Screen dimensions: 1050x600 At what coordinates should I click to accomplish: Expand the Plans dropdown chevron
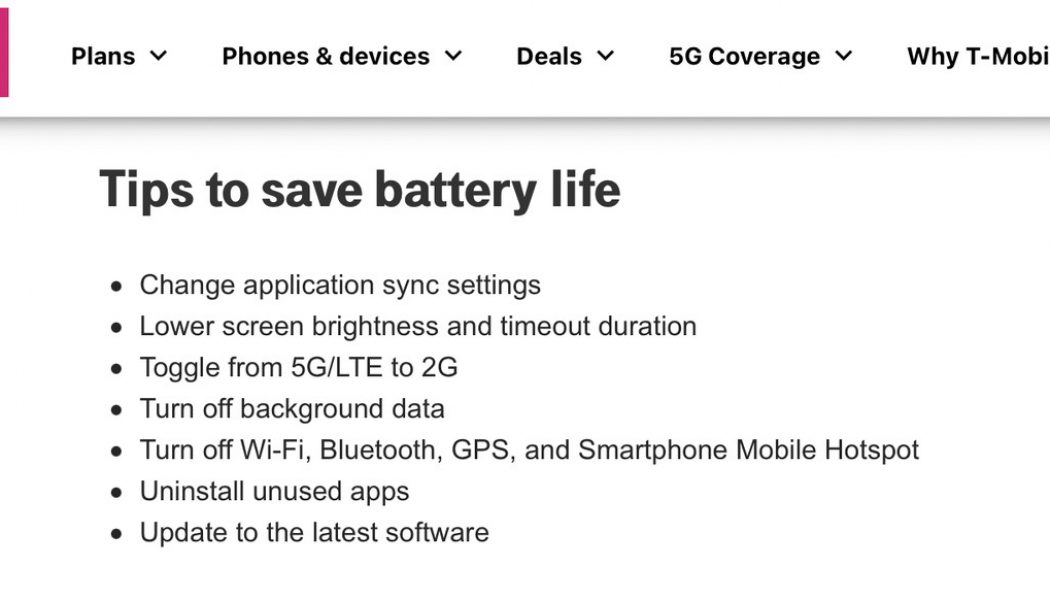coord(158,57)
